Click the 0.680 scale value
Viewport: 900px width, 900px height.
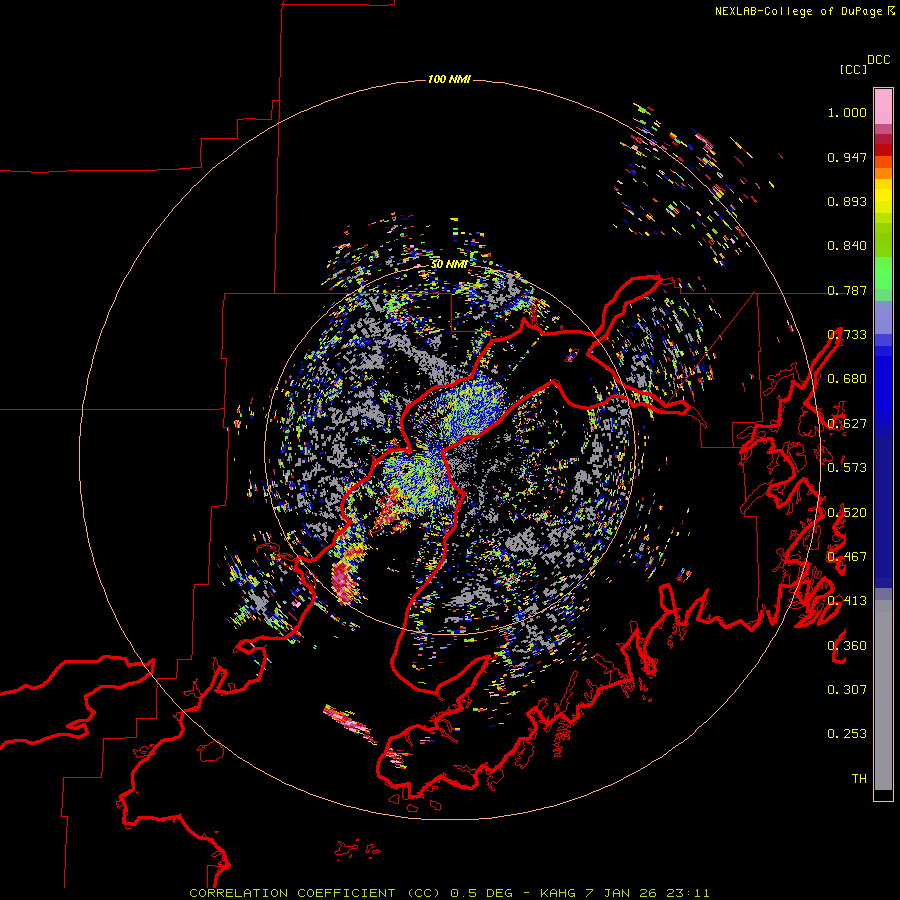click(847, 379)
